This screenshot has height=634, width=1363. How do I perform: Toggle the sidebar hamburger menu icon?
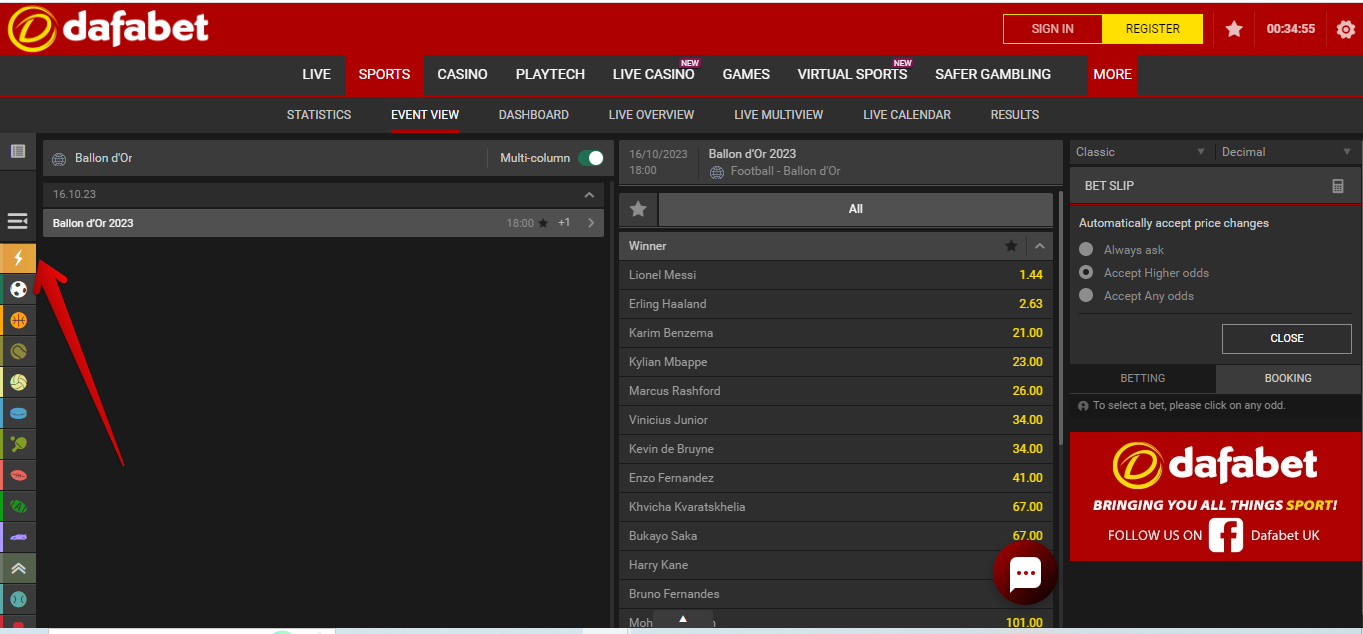[18, 221]
